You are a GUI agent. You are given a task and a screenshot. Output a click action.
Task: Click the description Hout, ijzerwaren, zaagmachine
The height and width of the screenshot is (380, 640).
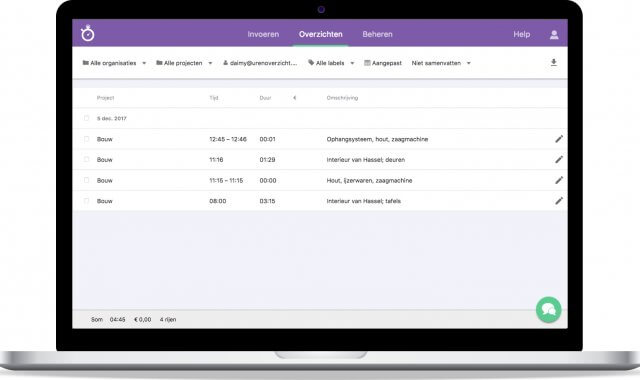(369, 180)
